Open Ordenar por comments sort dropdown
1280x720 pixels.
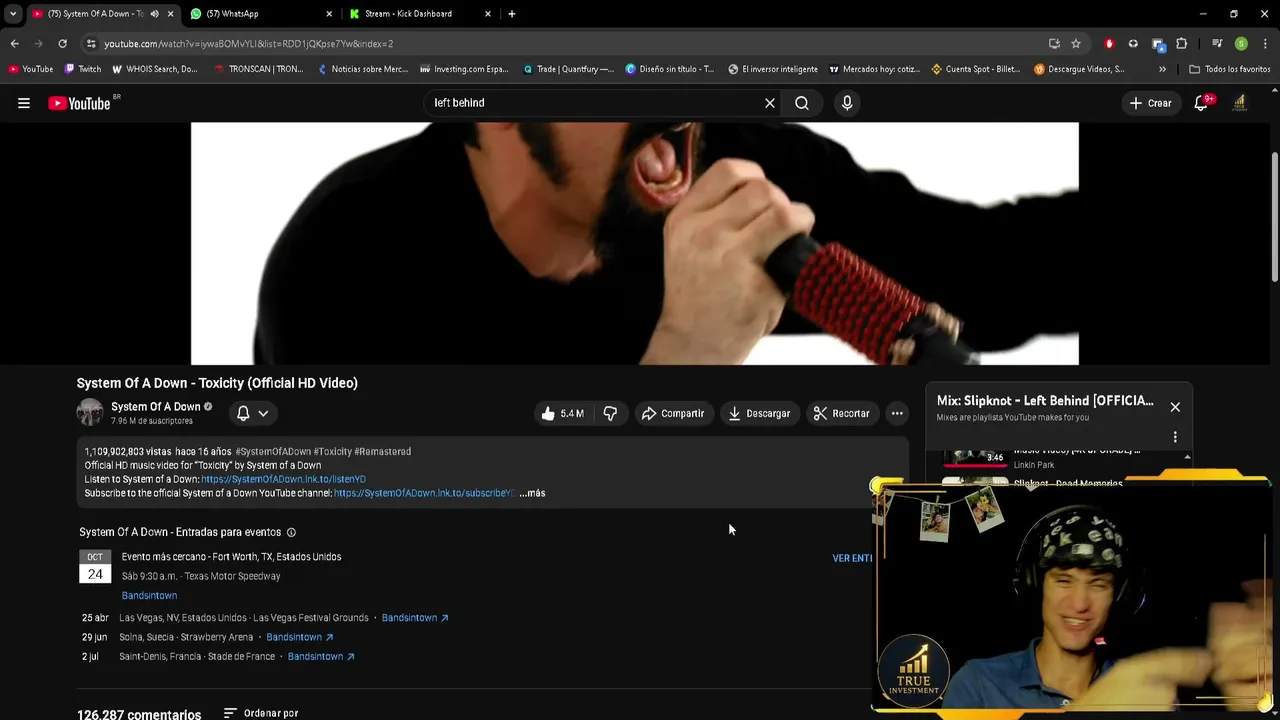261,713
